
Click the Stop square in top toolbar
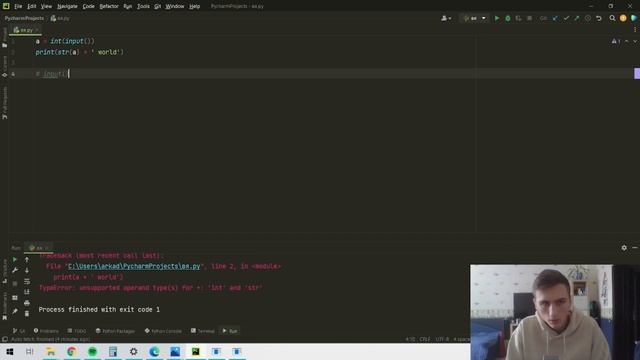(x=529, y=18)
